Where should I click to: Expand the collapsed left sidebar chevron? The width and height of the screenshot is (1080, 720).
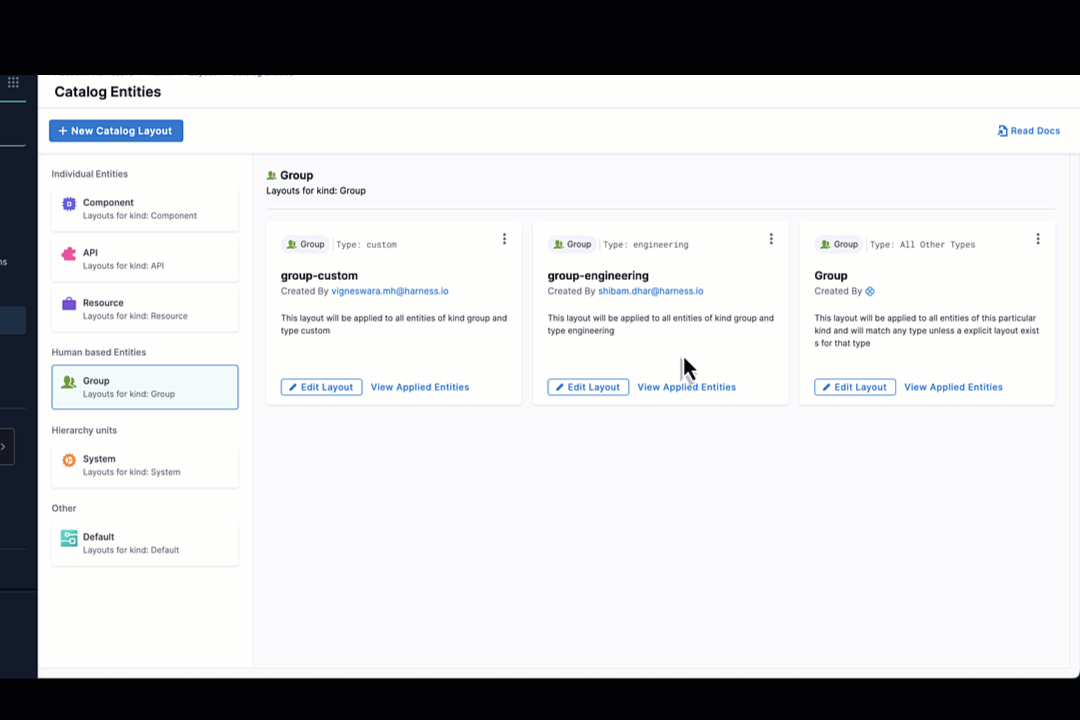pyautogui.click(x=4, y=447)
